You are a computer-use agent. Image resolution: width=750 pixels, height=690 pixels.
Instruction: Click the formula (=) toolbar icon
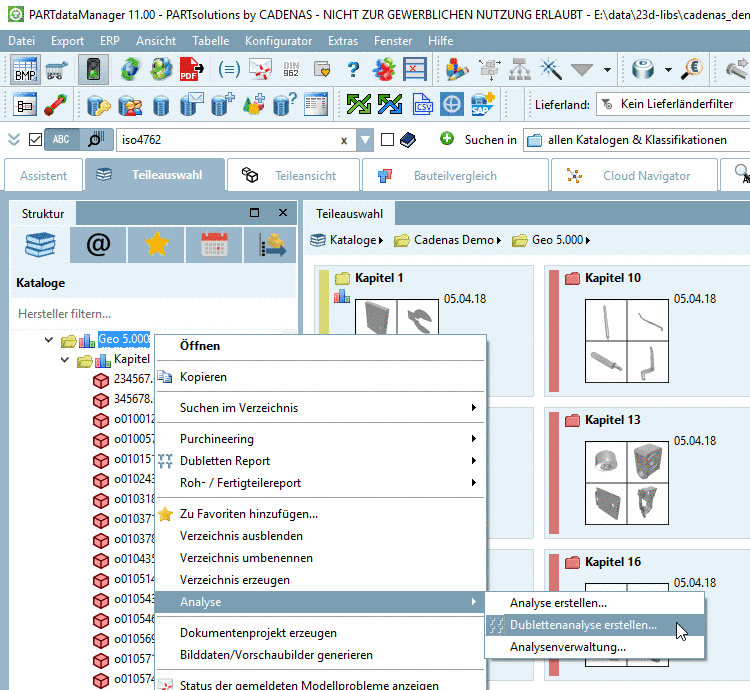tap(229, 70)
